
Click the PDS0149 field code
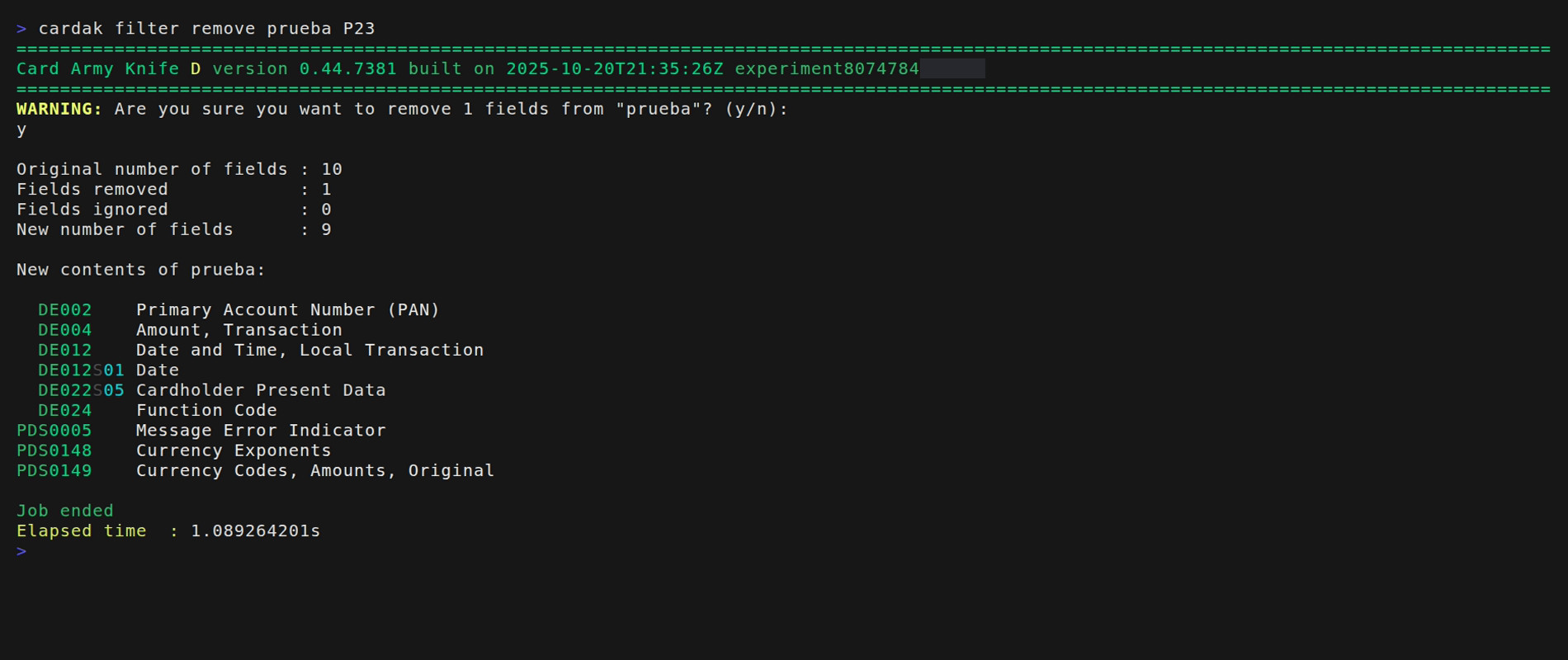click(x=54, y=471)
